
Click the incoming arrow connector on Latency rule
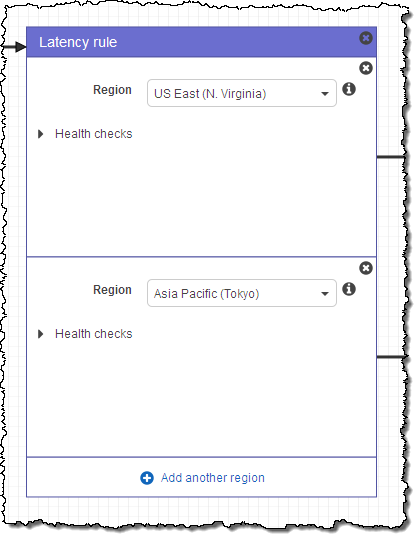tap(14, 47)
